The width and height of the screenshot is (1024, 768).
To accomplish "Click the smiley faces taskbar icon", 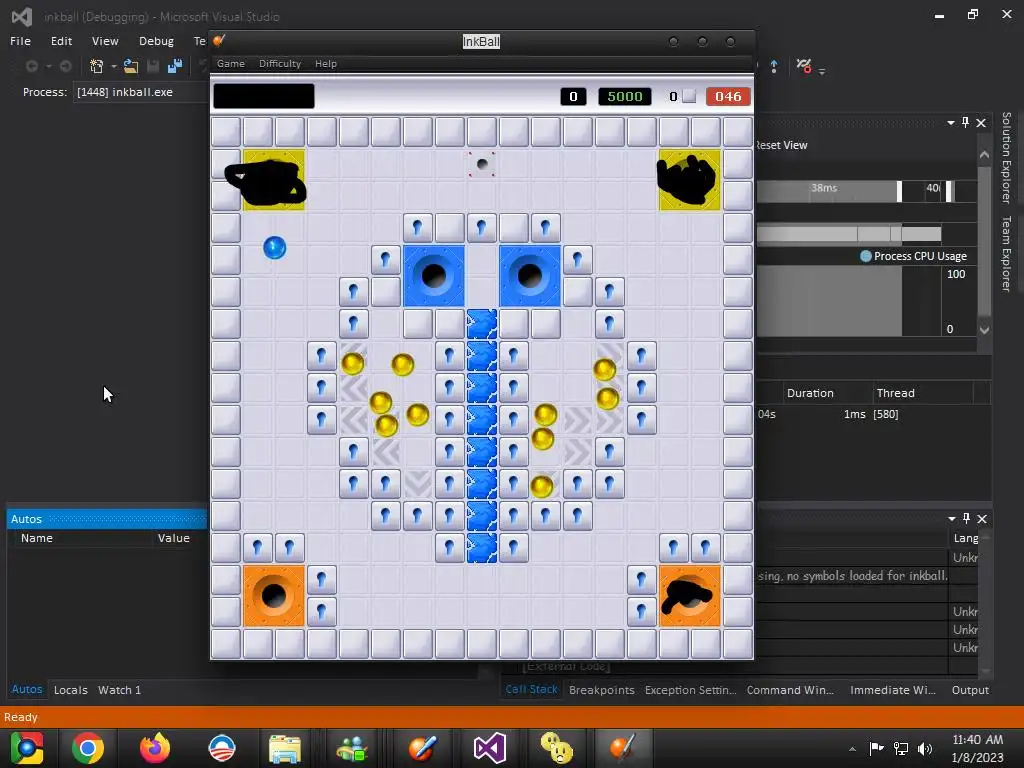I will pyautogui.click(x=556, y=748).
